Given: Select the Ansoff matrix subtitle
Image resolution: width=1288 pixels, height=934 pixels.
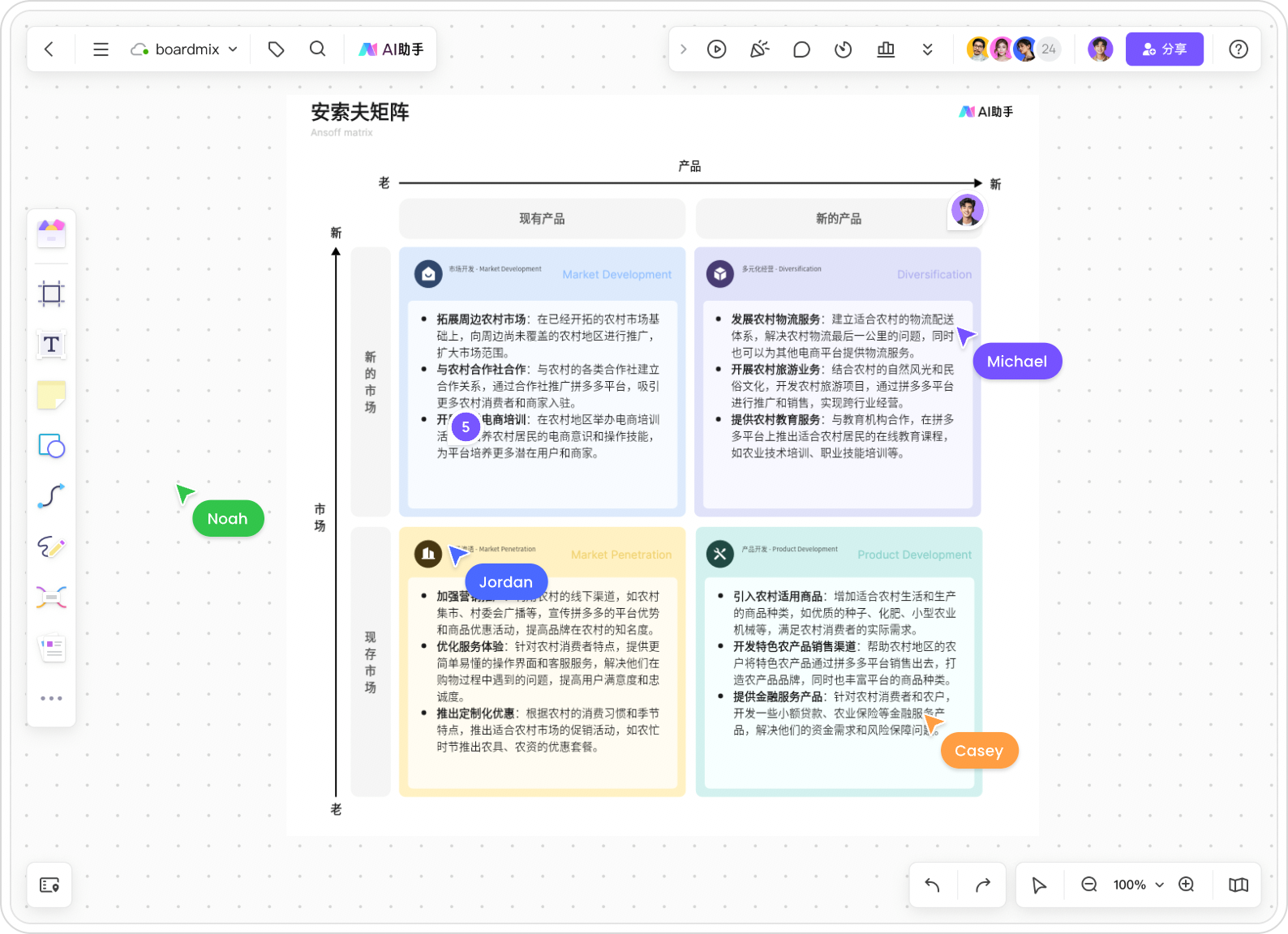Looking at the screenshot, I should click(341, 133).
